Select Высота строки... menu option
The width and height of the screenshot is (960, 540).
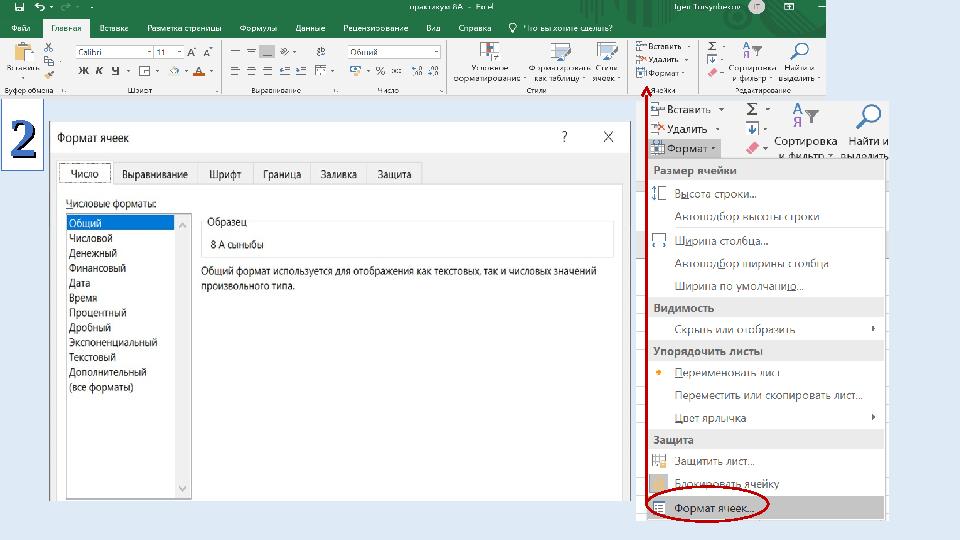tap(715, 194)
